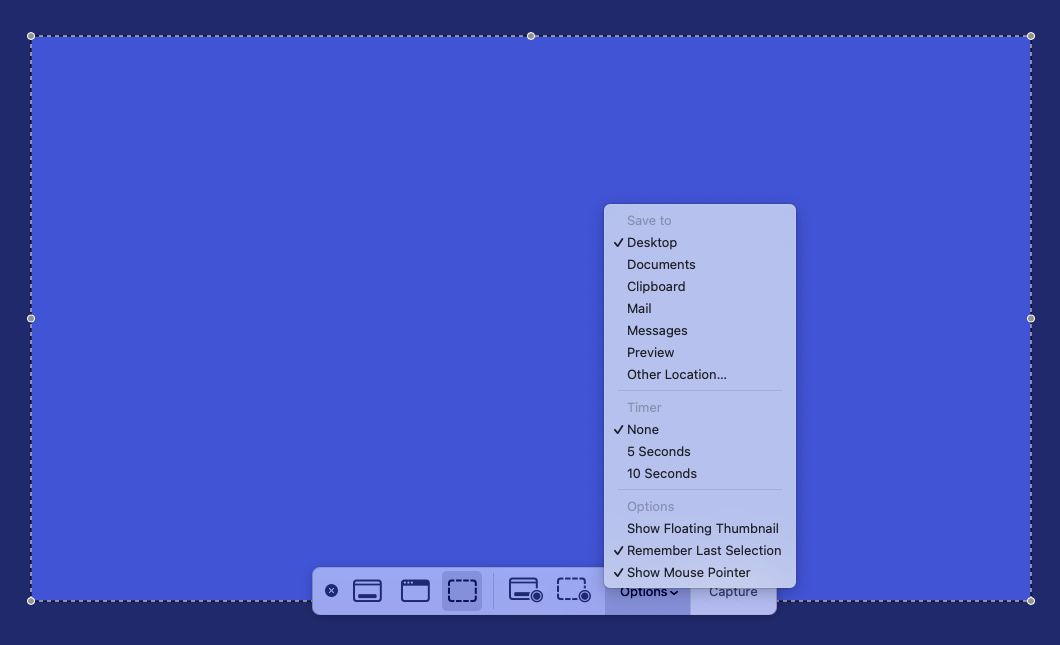Select Capture Selected Portion icon
Screen dimensions: 1060x645
[462, 591]
